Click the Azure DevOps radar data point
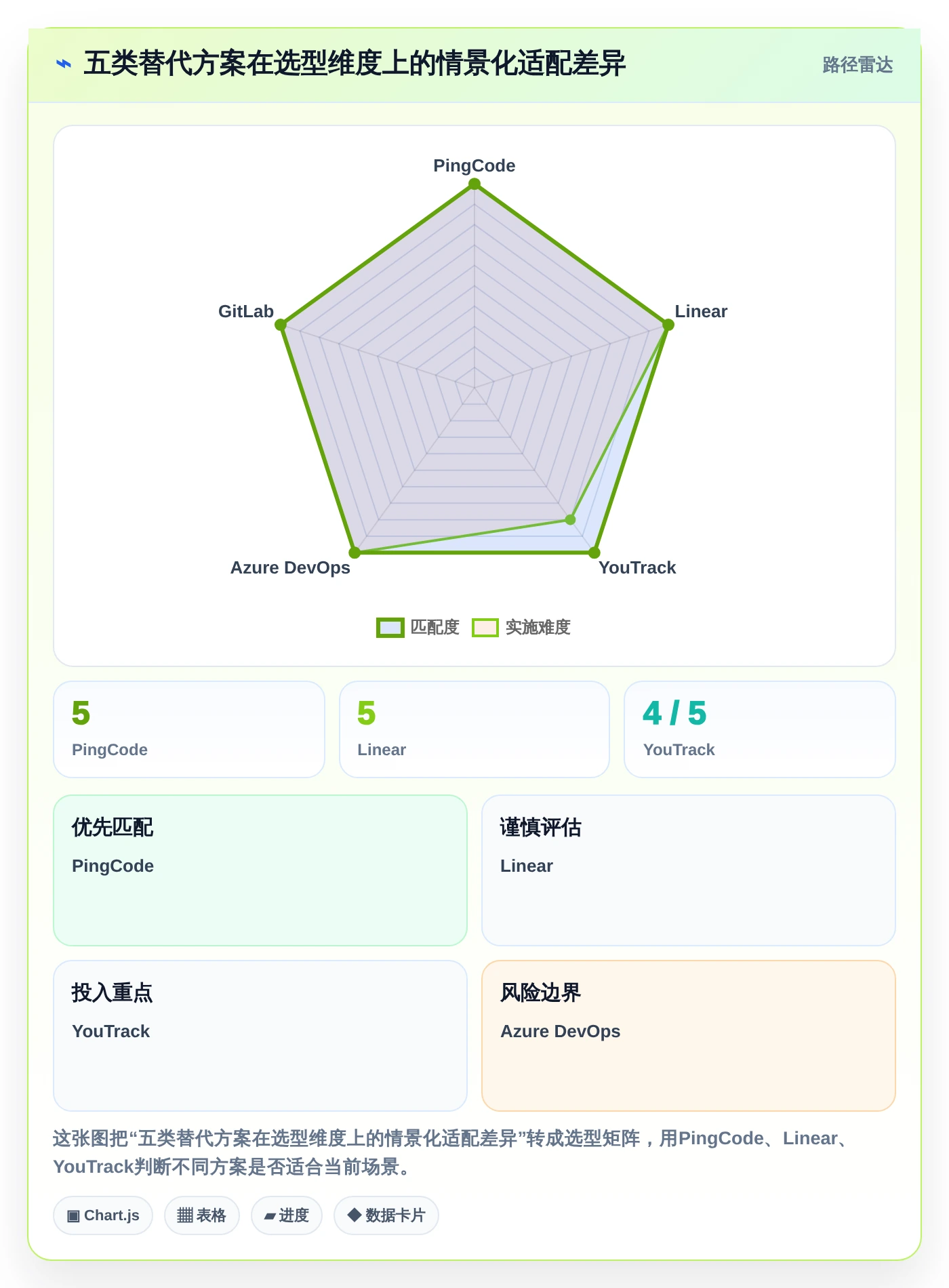949x1288 pixels. pos(355,552)
